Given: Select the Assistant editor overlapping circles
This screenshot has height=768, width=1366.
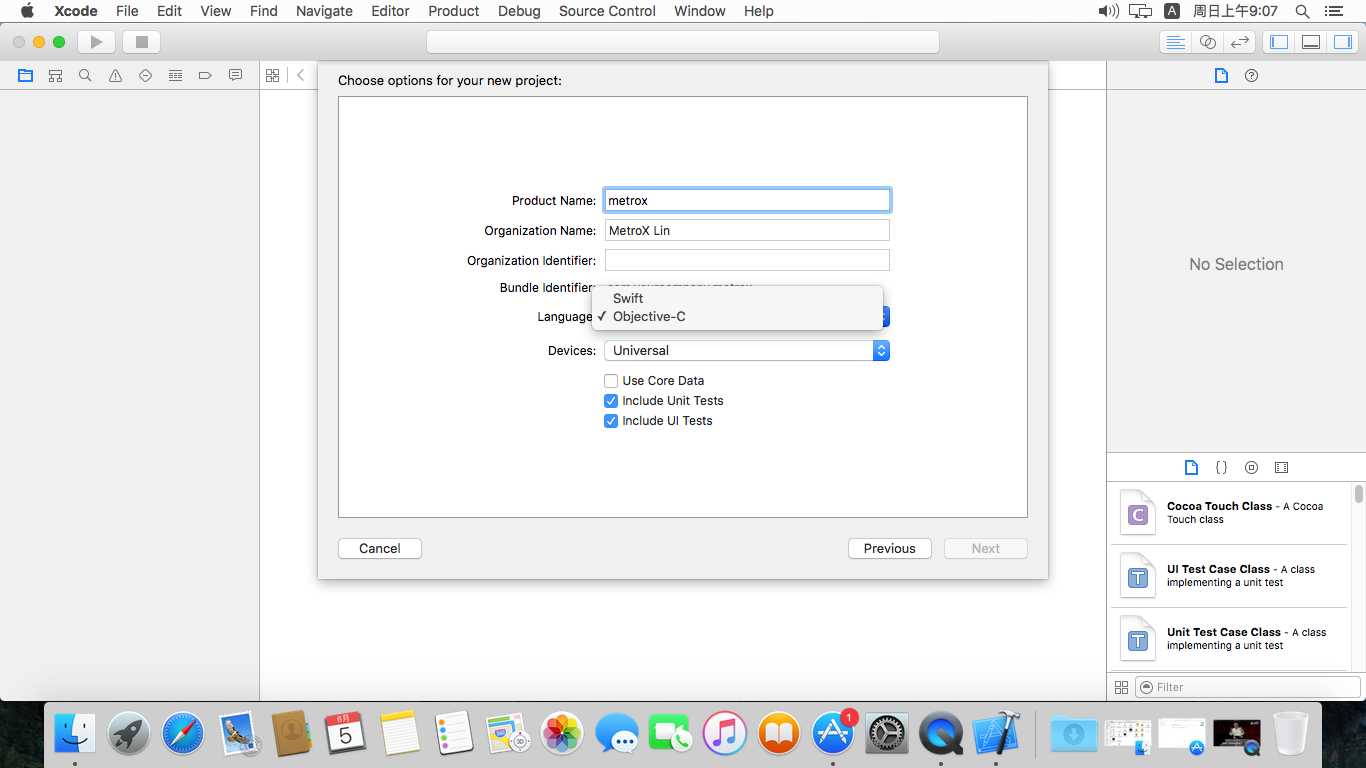Looking at the screenshot, I should (x=1208, y=42).
